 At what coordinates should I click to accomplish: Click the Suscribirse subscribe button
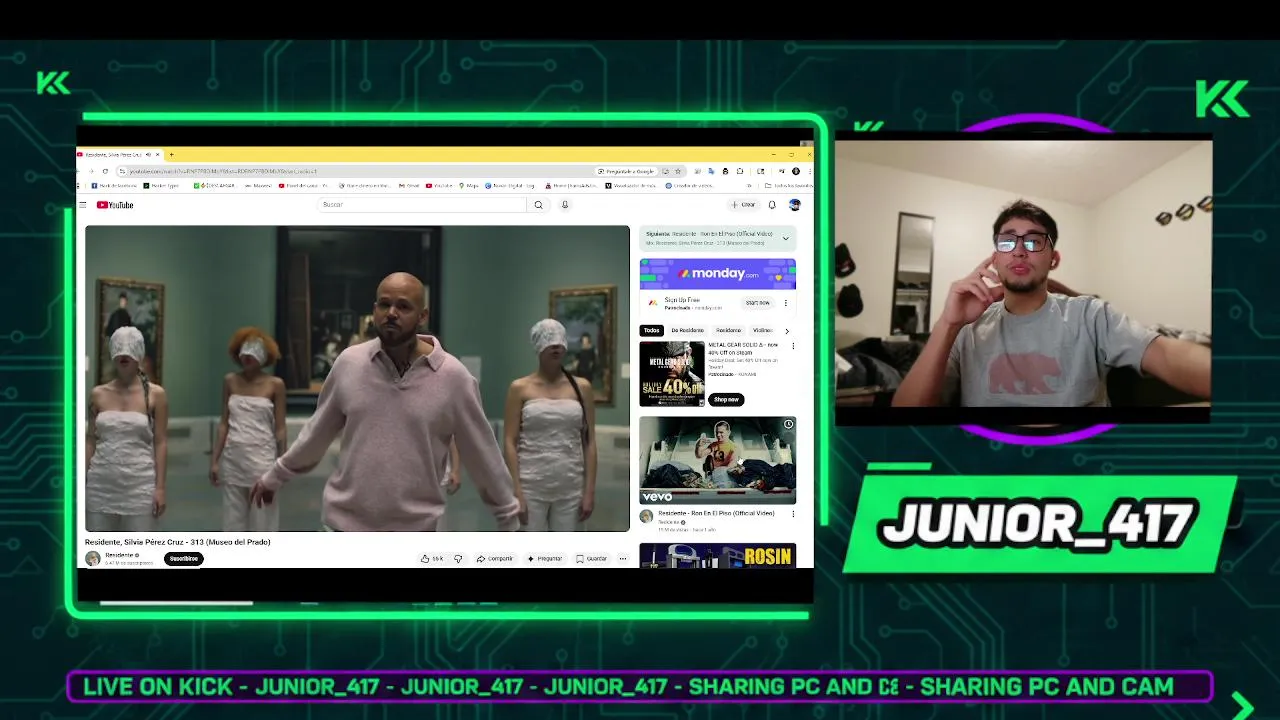coord(184,558)
